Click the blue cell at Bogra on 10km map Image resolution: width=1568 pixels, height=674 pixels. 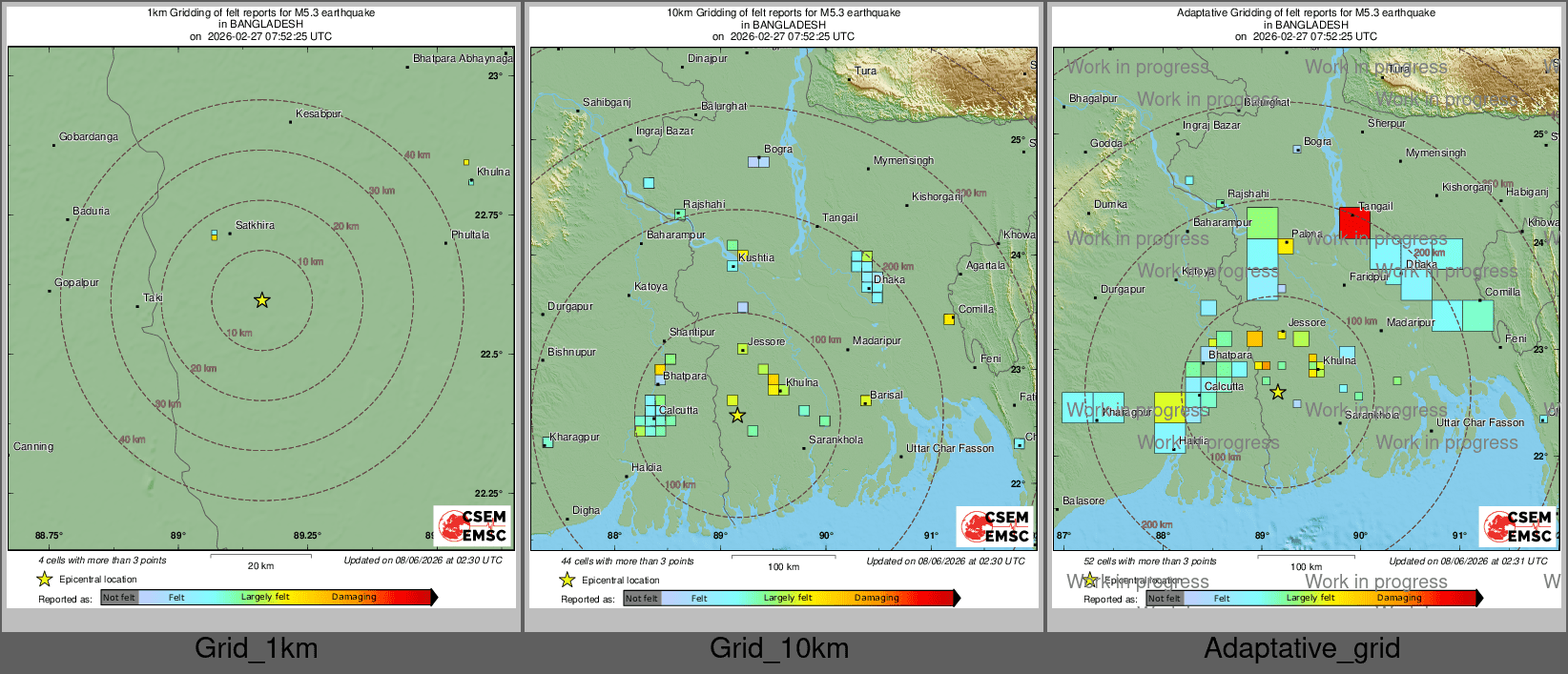(758, 162)
